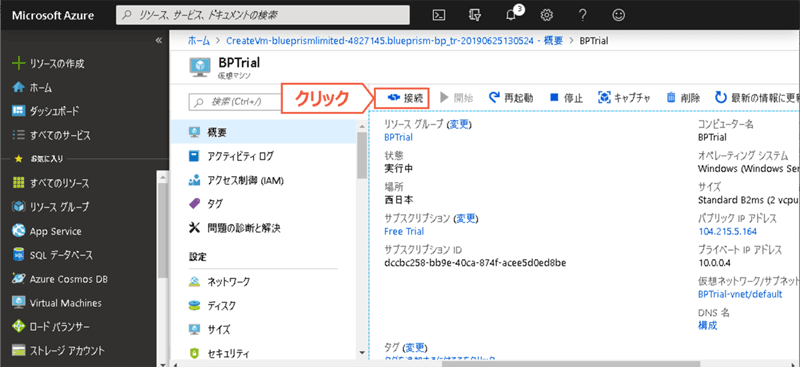Open Virtual Machines in sidebar
The image size is (800, 367).
(57, 303)
